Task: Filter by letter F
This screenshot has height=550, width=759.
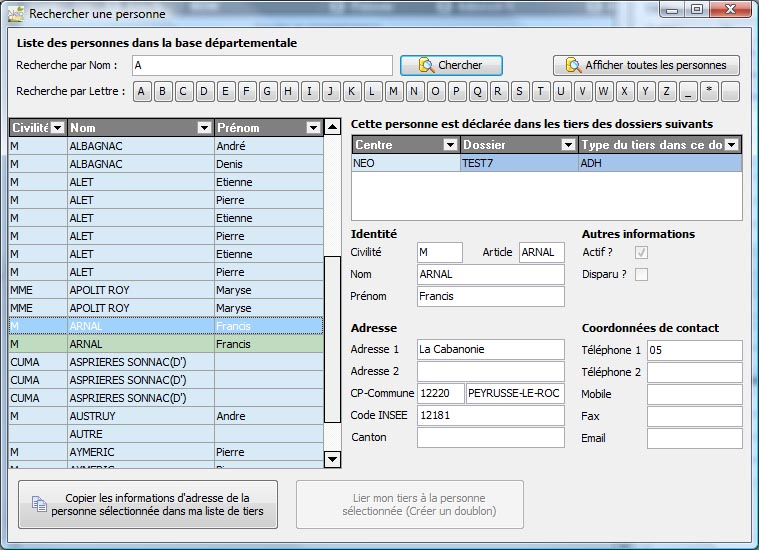Action: click(246, 92)
